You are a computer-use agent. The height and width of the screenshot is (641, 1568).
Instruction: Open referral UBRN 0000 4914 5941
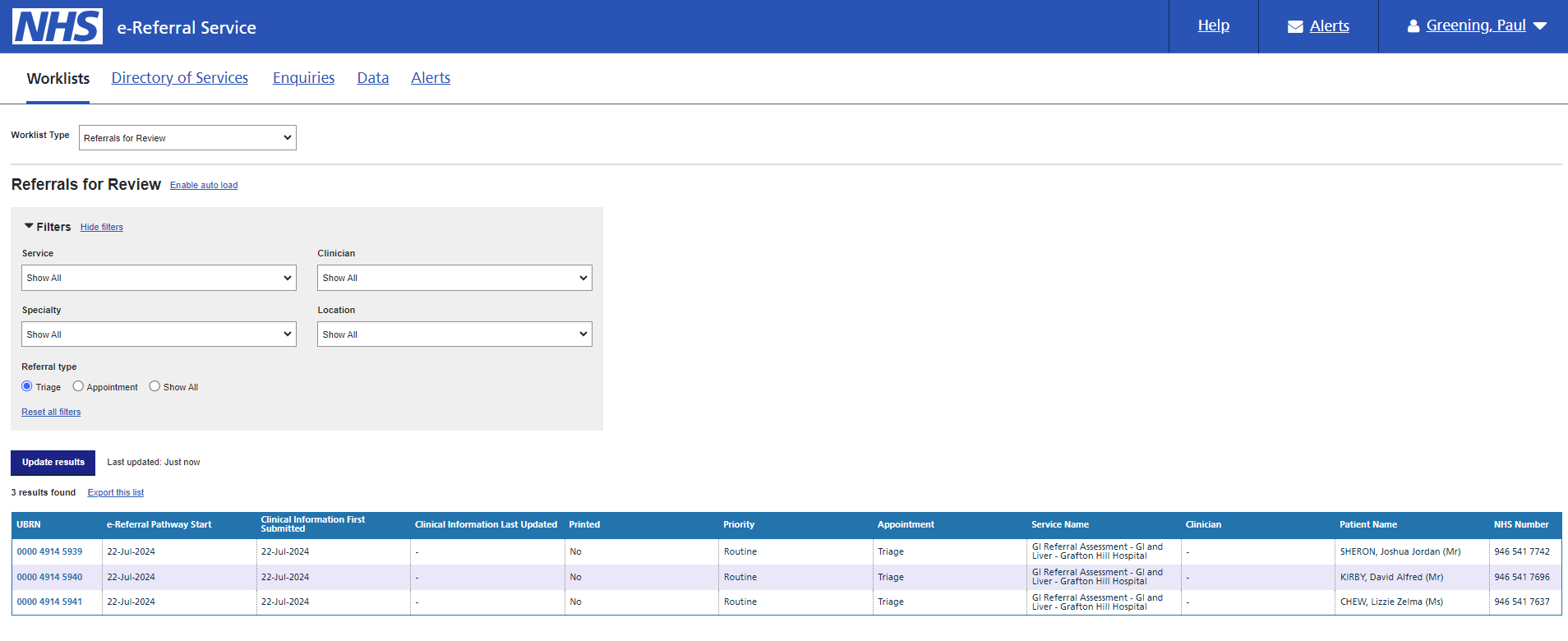tap(50, 602)
